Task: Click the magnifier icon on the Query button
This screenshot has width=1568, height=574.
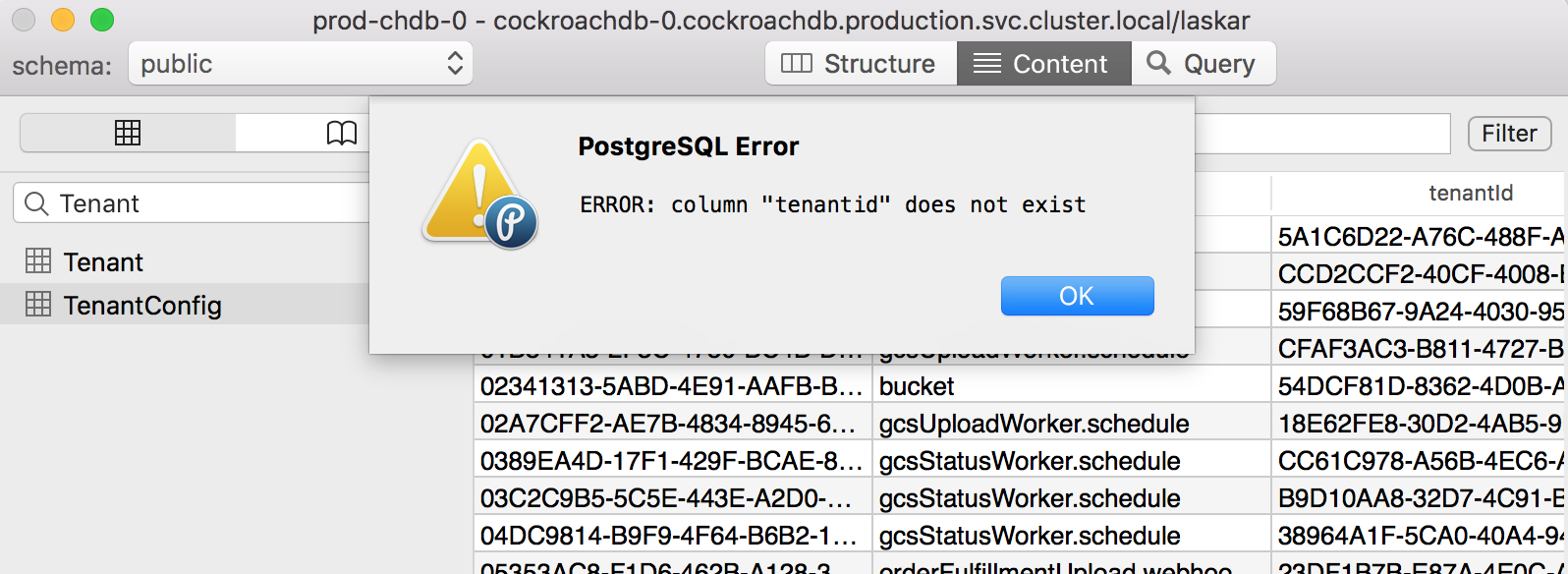Action: point(1159,63)
